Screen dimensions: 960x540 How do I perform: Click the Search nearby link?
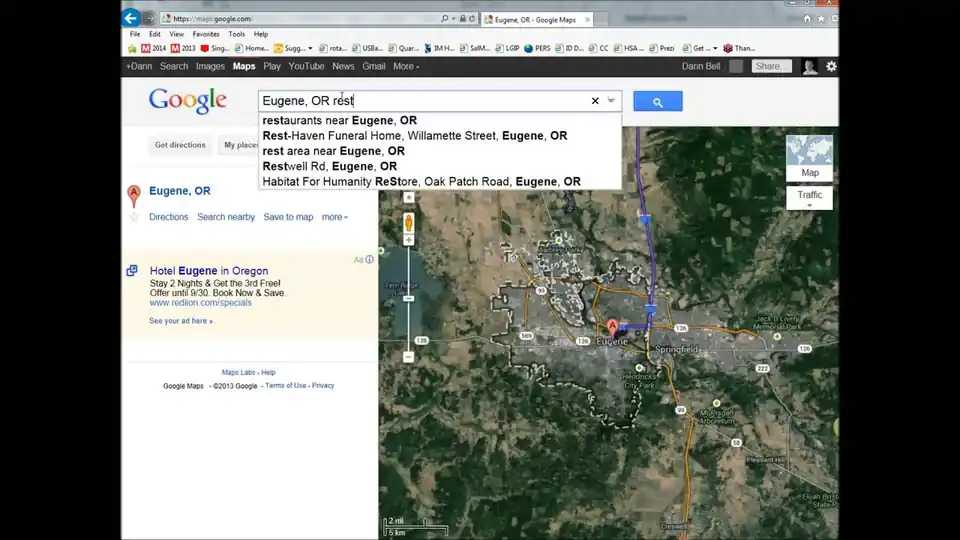click(226, 217)
